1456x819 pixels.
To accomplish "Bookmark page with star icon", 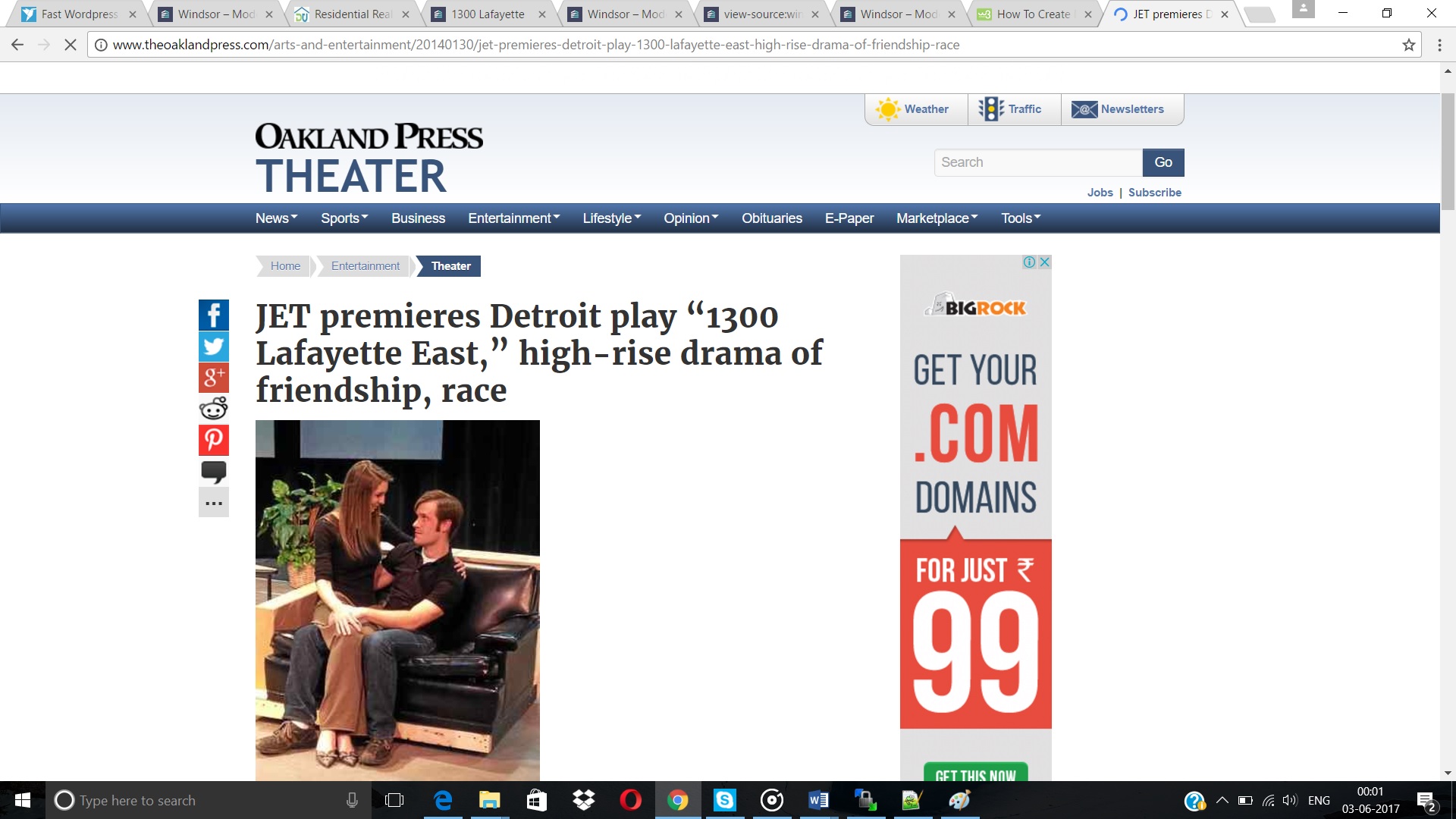I will coord(1409,45).
